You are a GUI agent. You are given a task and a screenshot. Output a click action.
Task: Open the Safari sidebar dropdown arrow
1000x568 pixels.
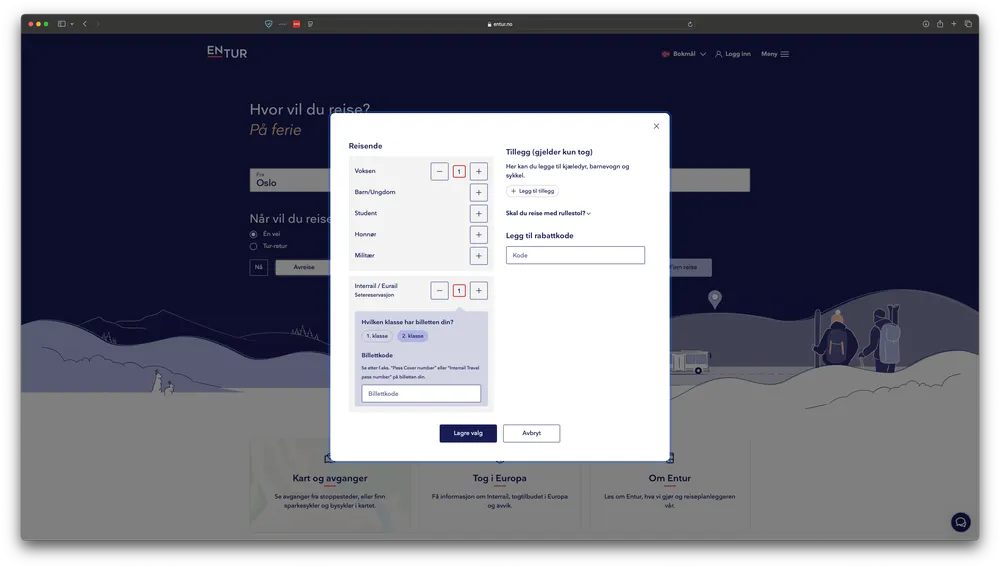(72, 24)
